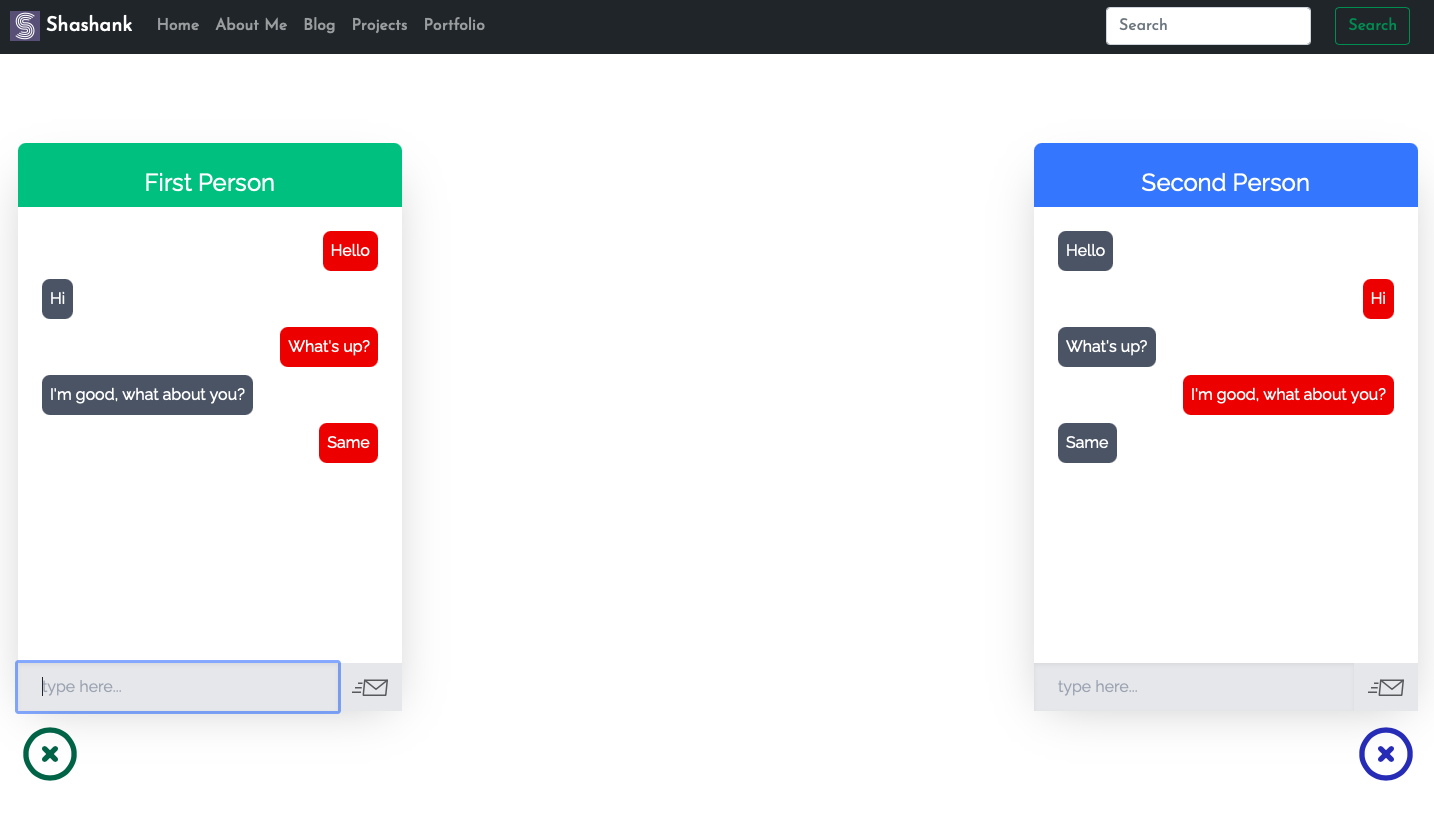
Task: Open the Projects section
Action: (x=379, y=25)
